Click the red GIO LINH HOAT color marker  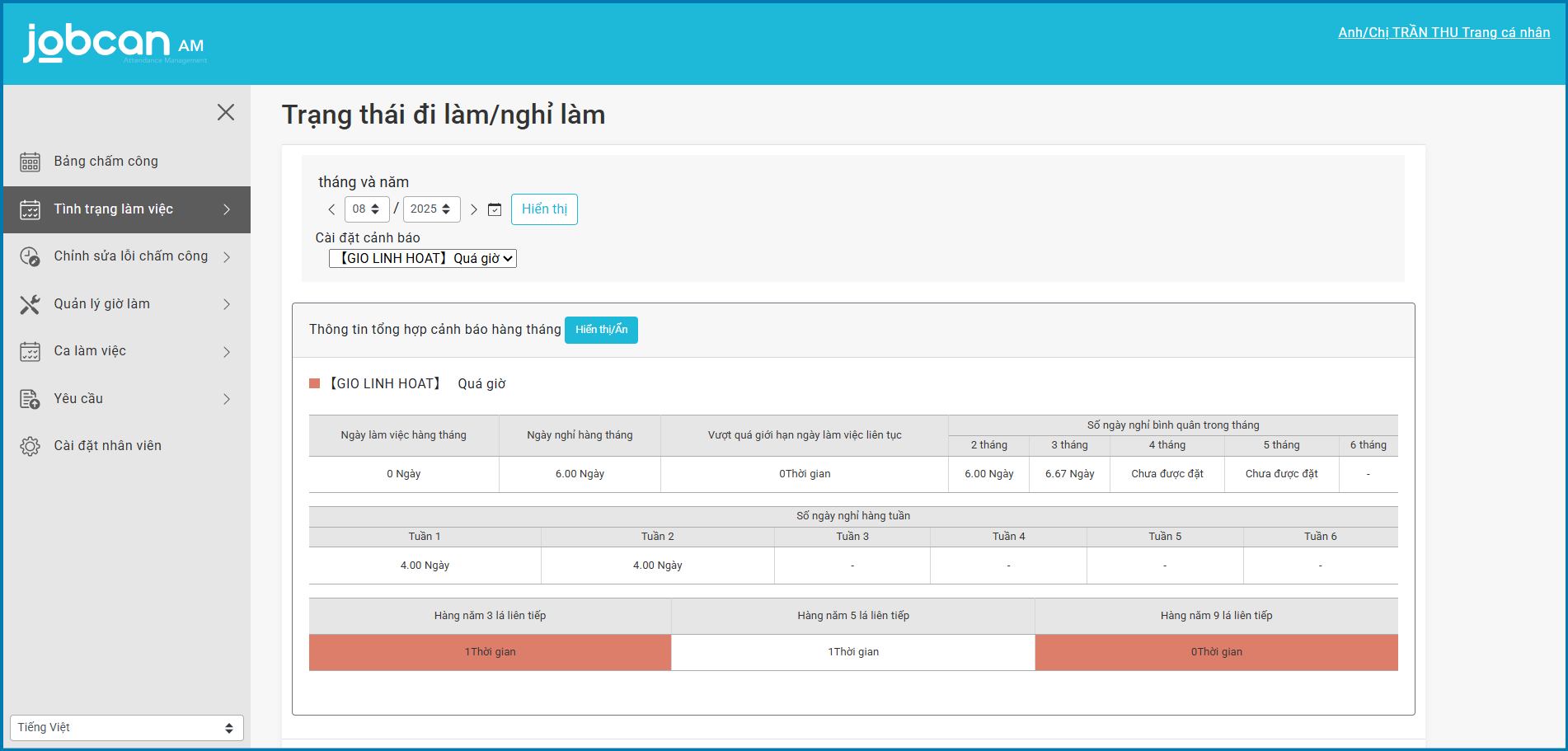(x=314, y=383)
